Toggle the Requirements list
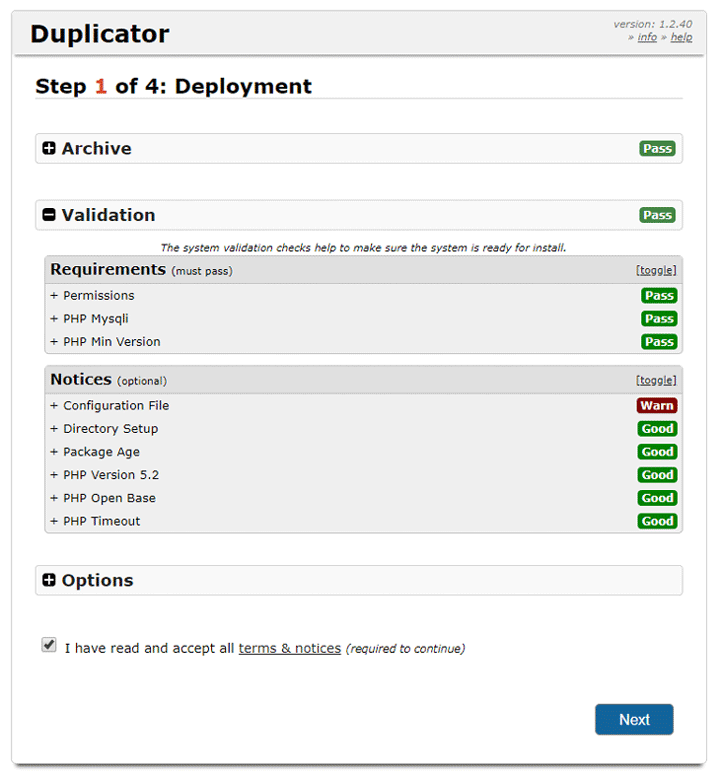The width and height of the screenshot is (720, 774). click(656, 270)
